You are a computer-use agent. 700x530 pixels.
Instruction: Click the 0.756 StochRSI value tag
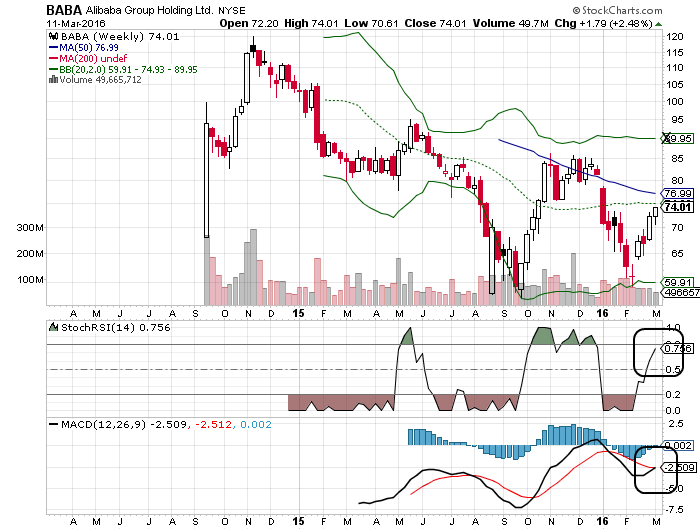(x=678, y=348)
